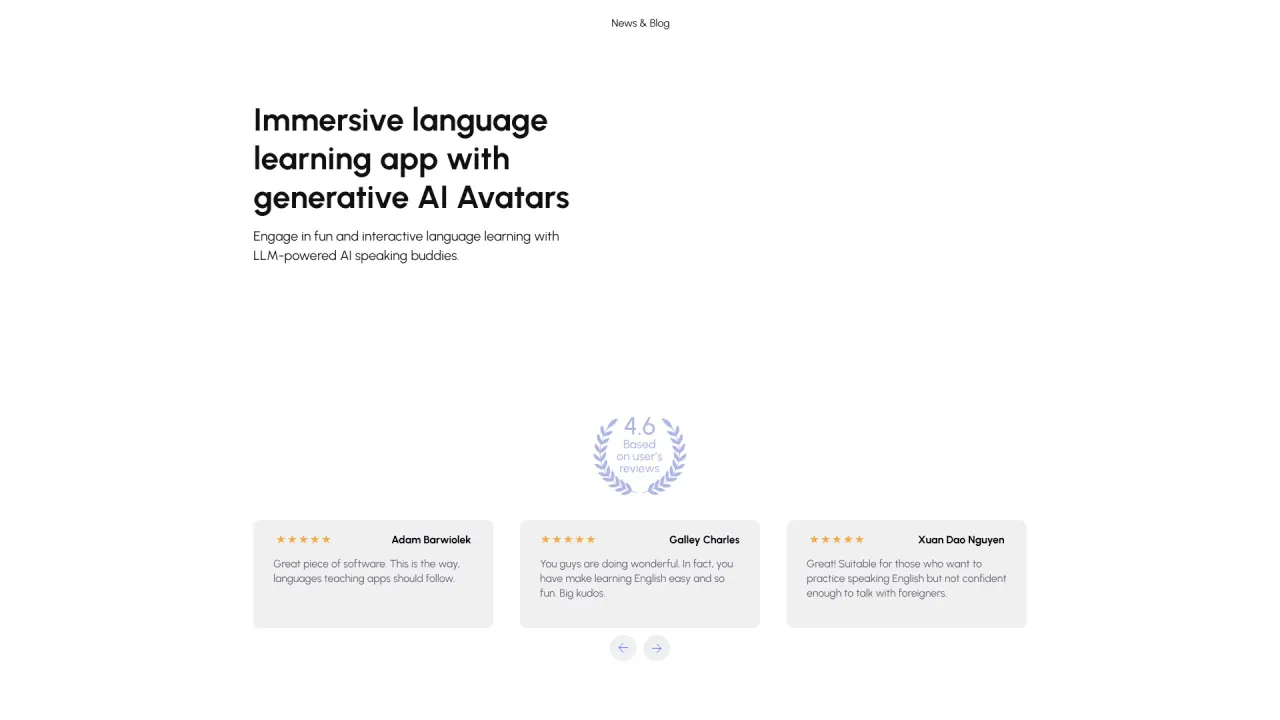Click the previous review arrow button

[x=623, y=648]
